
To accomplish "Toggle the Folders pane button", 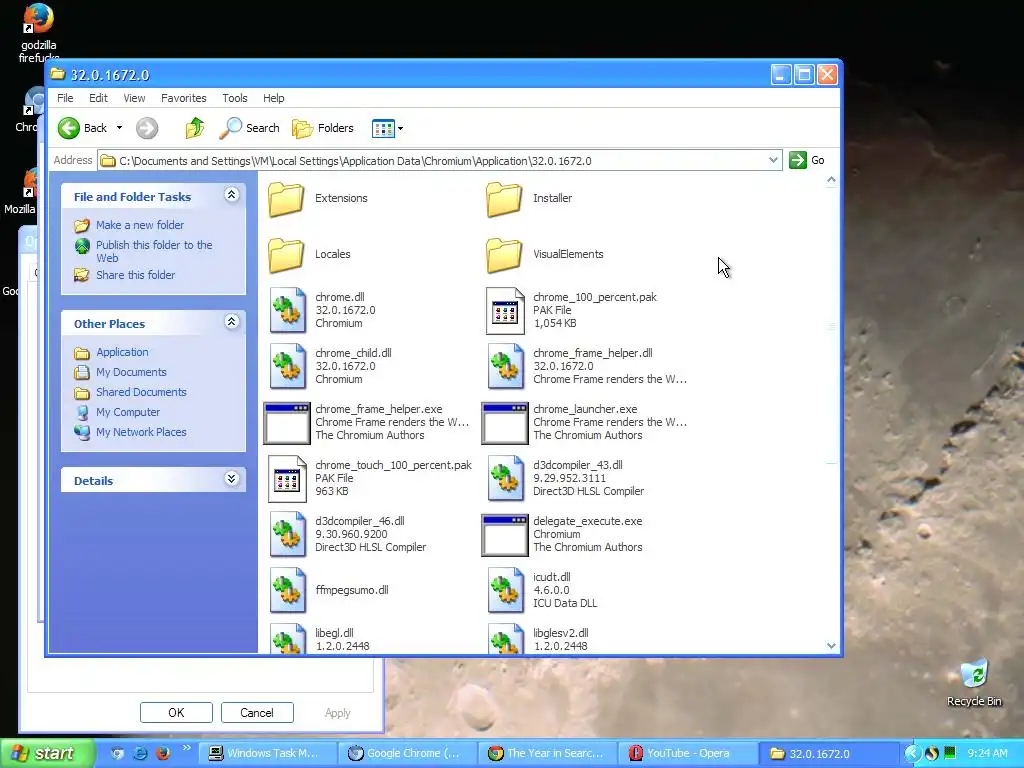I will 323,128.
